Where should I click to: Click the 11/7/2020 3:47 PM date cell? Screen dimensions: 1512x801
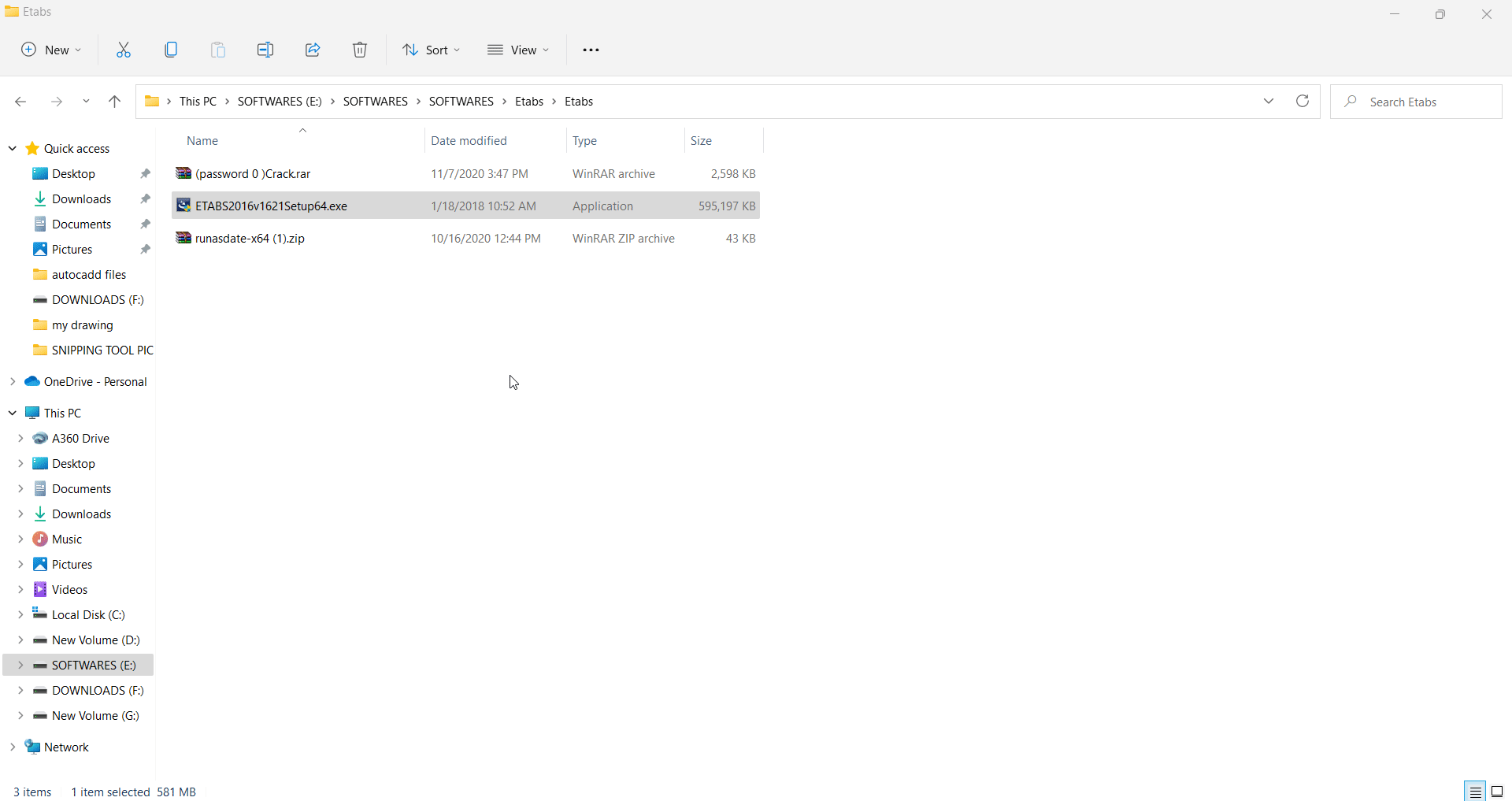[x=480, y=173]
